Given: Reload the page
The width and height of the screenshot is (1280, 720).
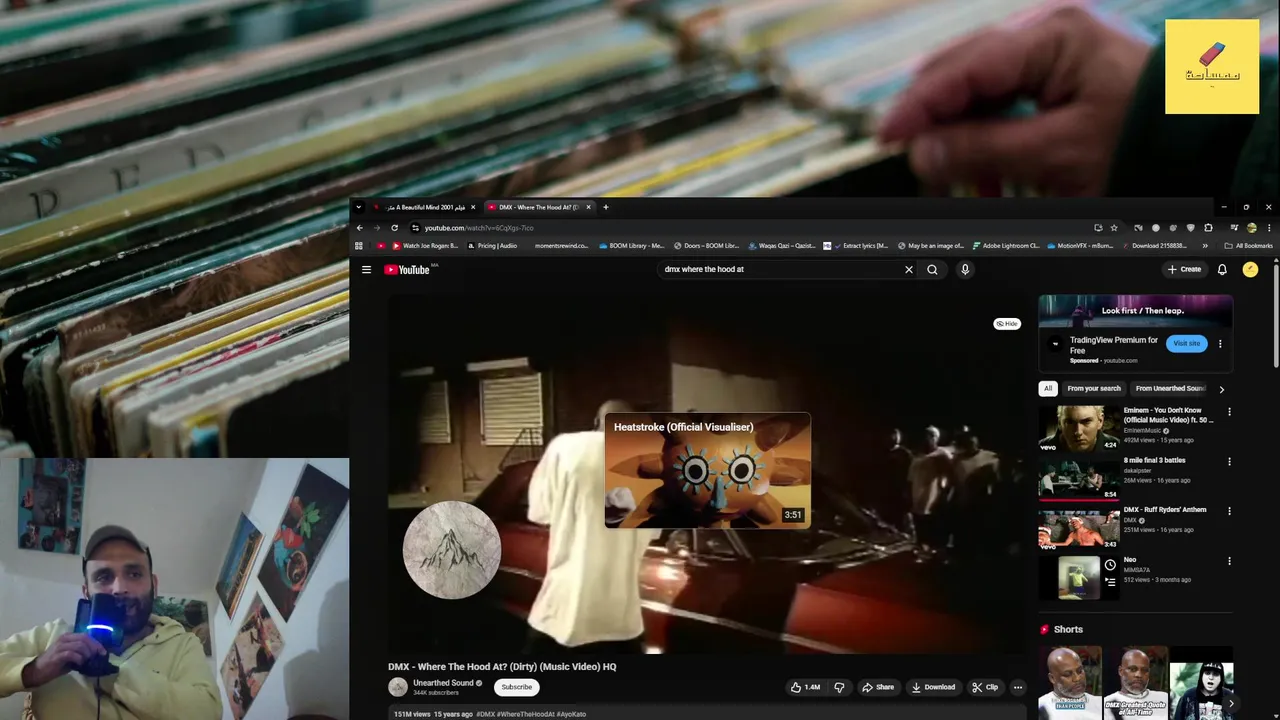Looking at the screenshot, I should pos(394,227).
